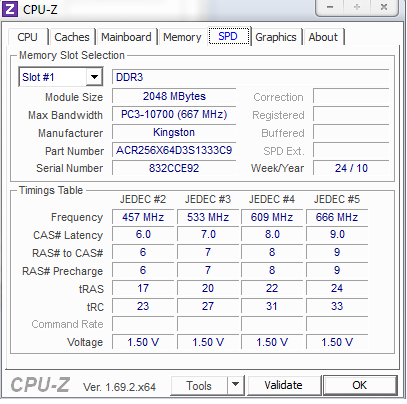Screen dimensions: 407x404
Task: Click the tRC value 33
Action: pos(337,306)
